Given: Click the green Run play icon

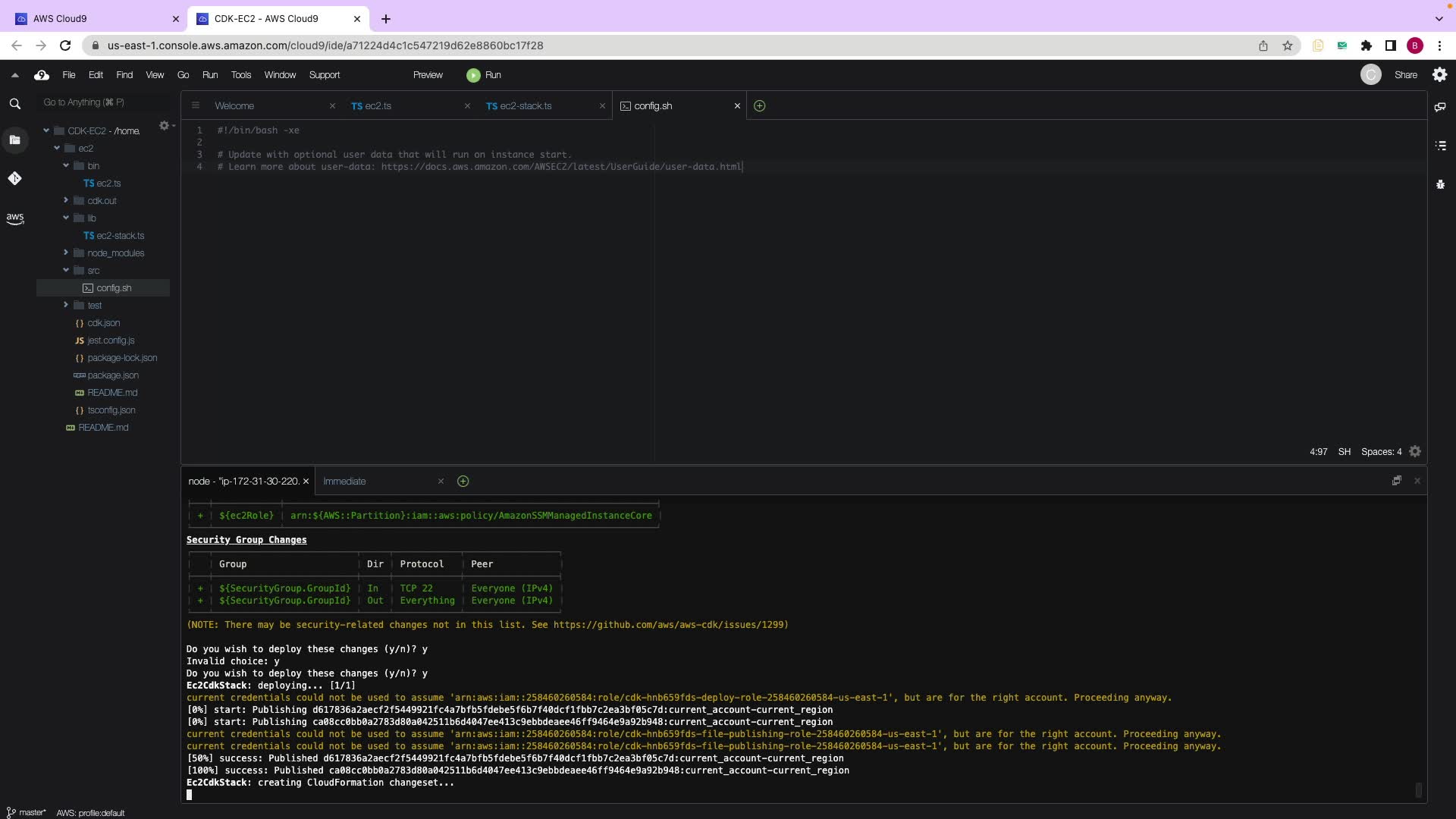Looking at the screenshot, I should pyautogui.click(x=473, y=75).
